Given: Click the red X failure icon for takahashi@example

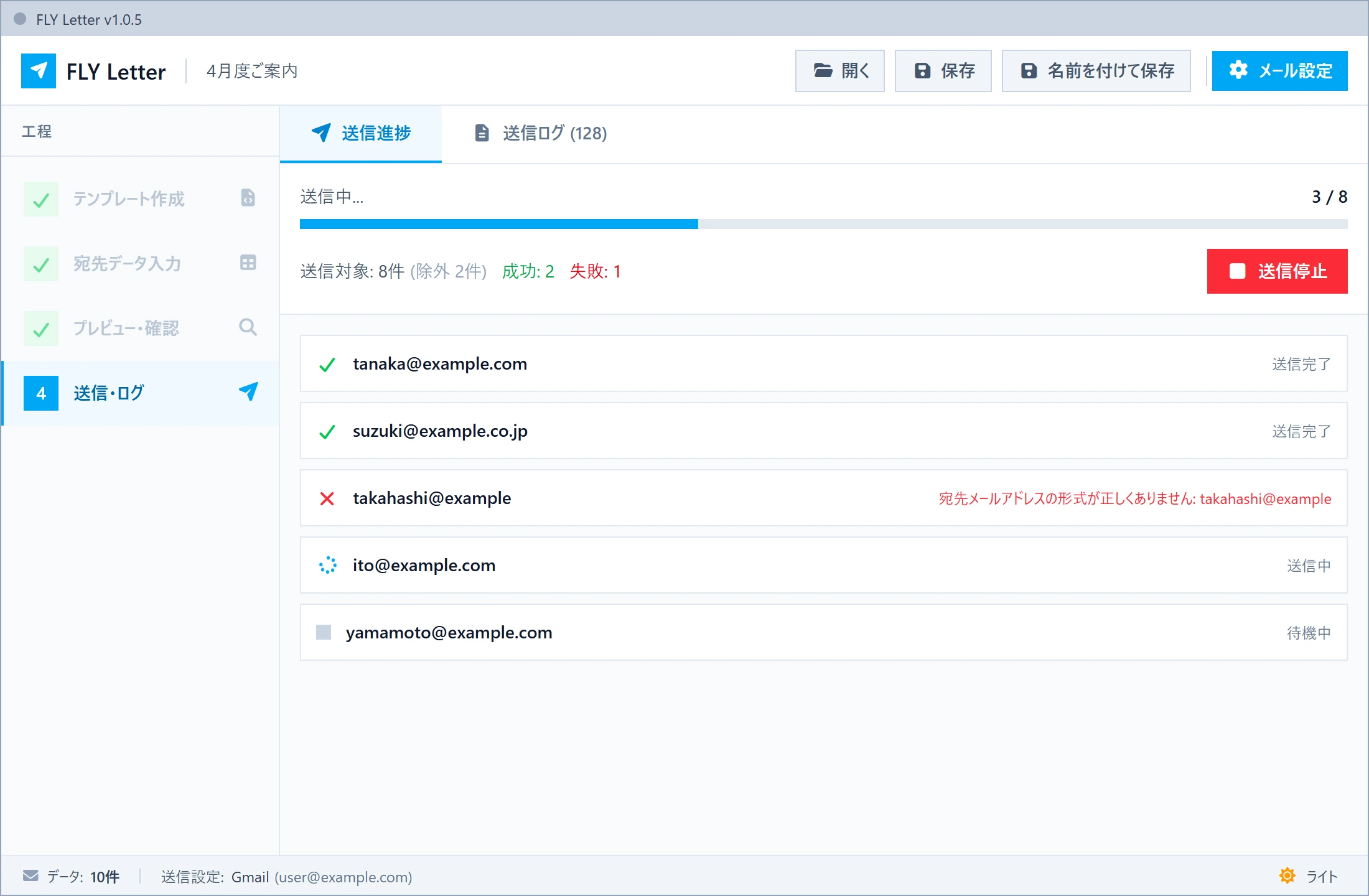Looking at the screenshot, I should tap(327, 499).
